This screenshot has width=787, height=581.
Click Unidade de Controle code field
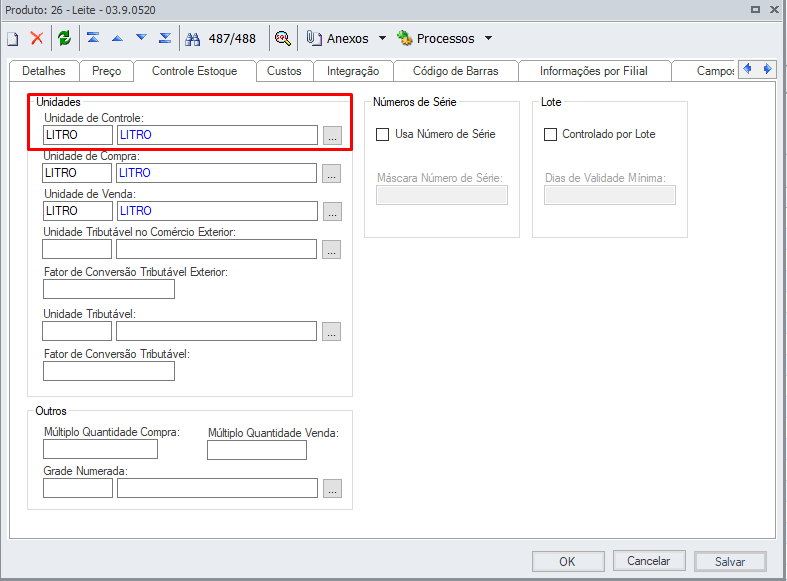(x=78, y=135)
